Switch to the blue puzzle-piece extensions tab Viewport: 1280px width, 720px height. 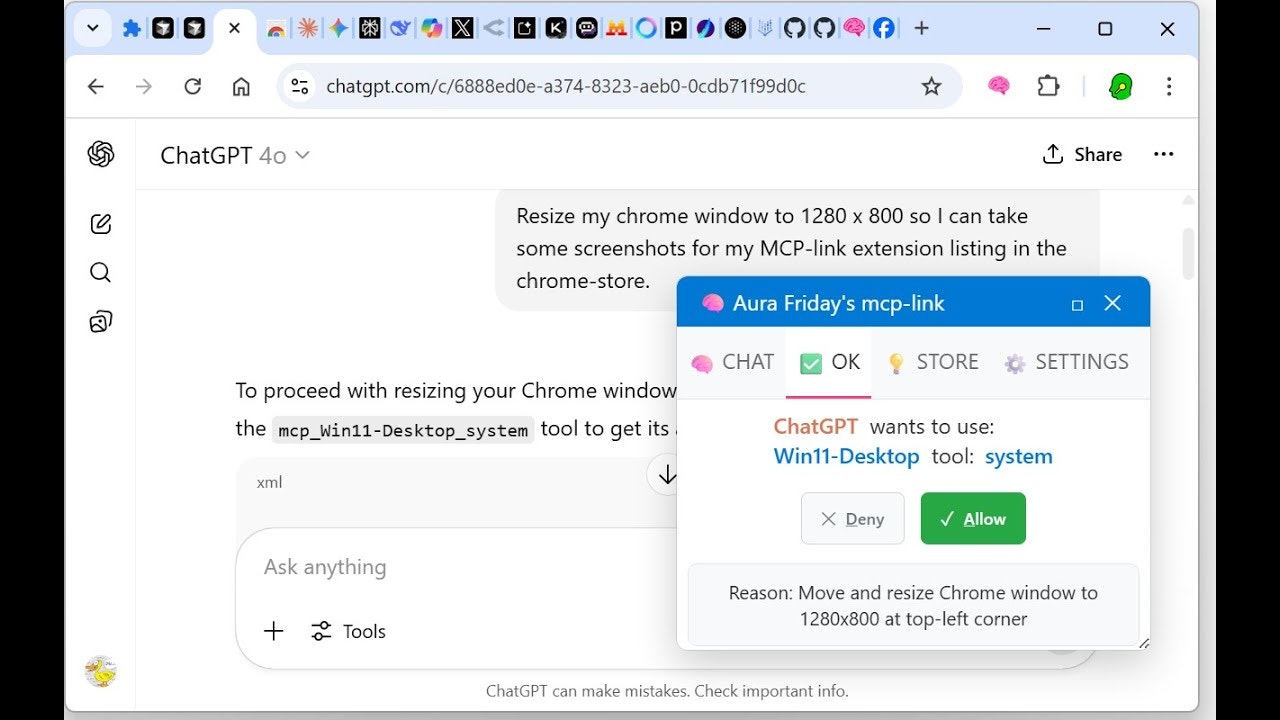(131, 29)
